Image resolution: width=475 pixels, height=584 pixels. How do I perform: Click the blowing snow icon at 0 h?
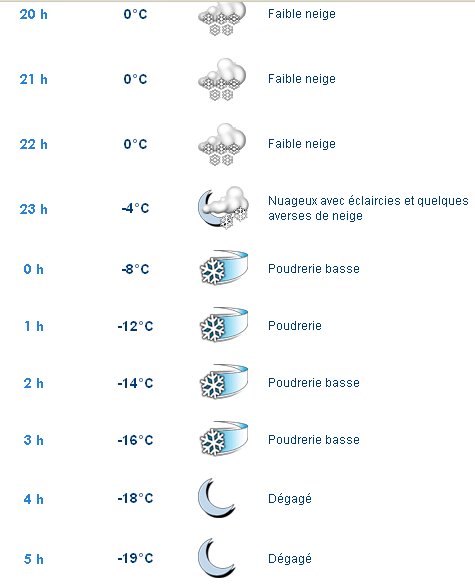click(224, 268)
